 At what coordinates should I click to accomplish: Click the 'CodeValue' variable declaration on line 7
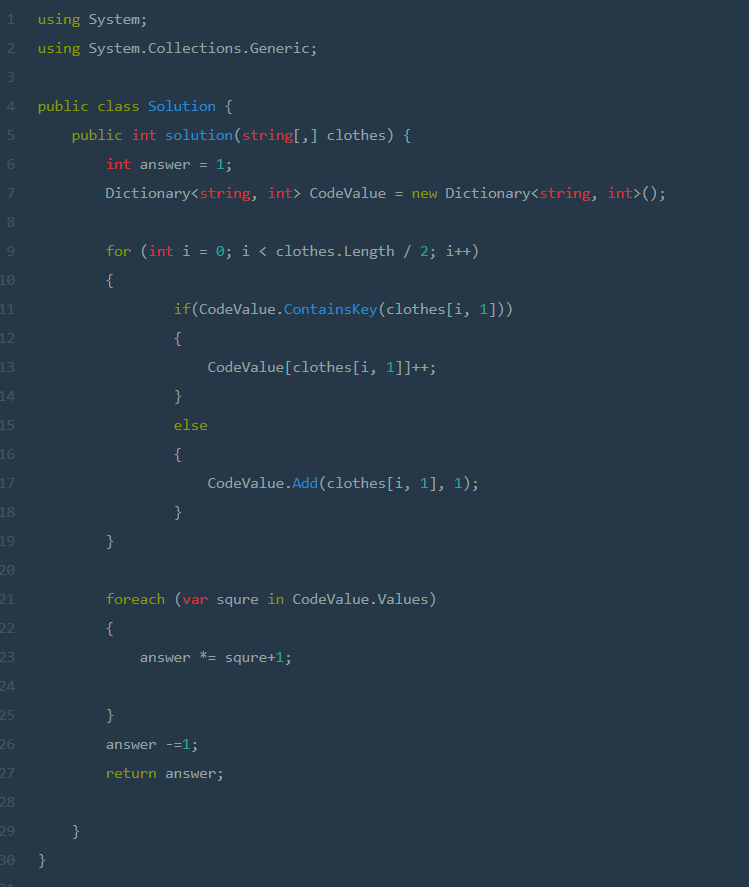(347, 193)
